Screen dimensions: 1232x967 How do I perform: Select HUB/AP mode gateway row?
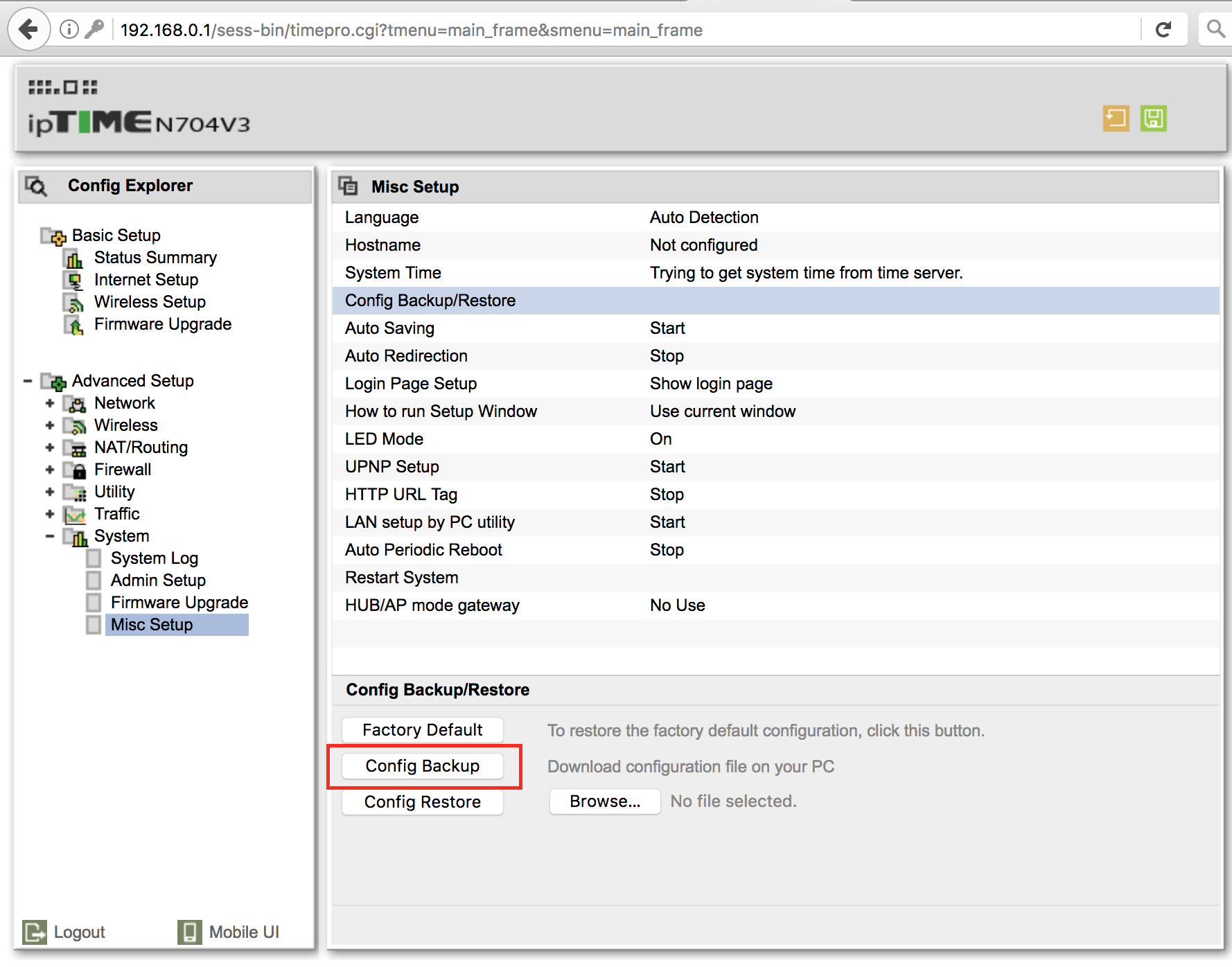pyautogui.click(x=775, y=605)
